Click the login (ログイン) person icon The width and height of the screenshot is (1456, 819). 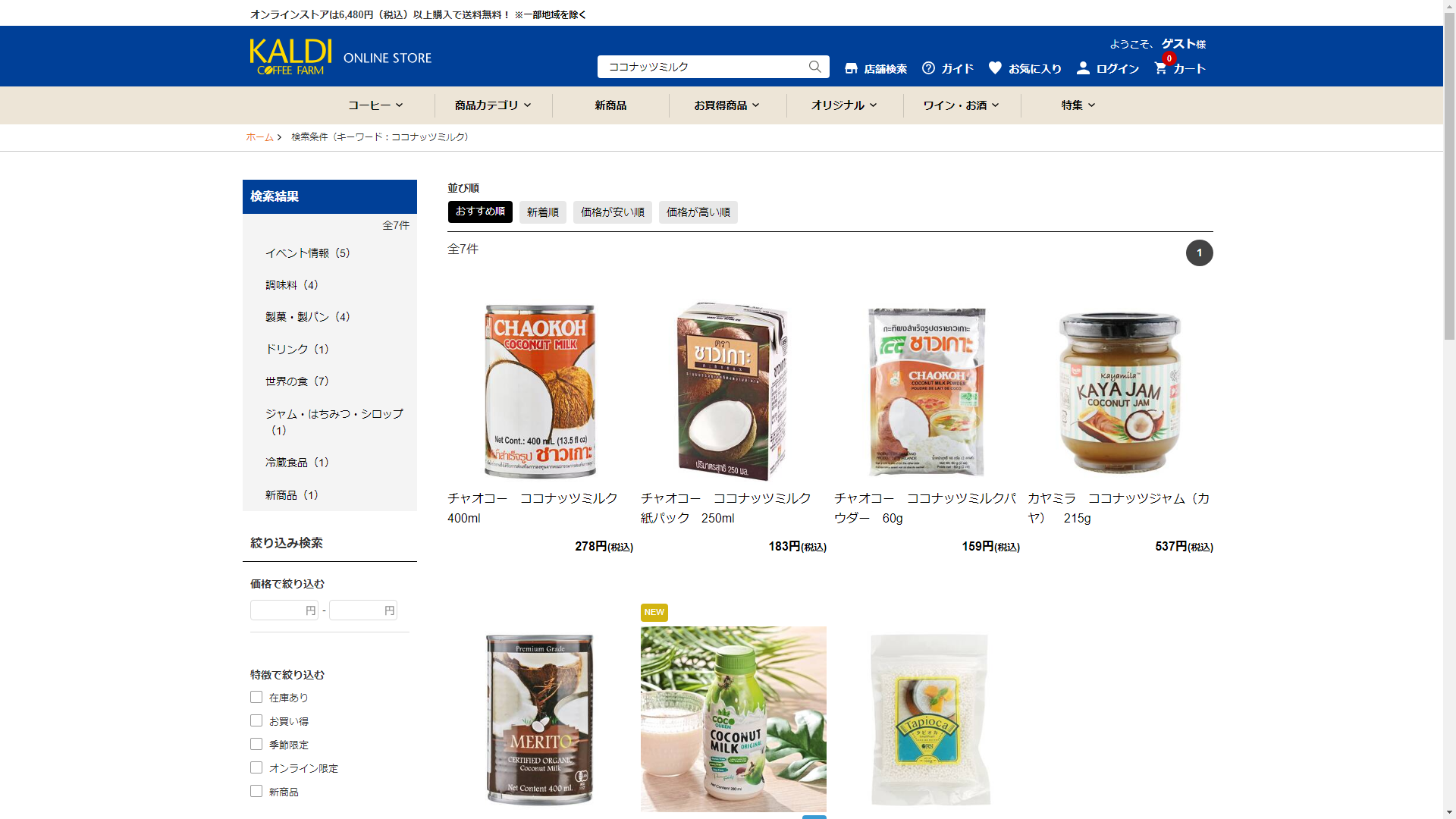(1083, 68)
